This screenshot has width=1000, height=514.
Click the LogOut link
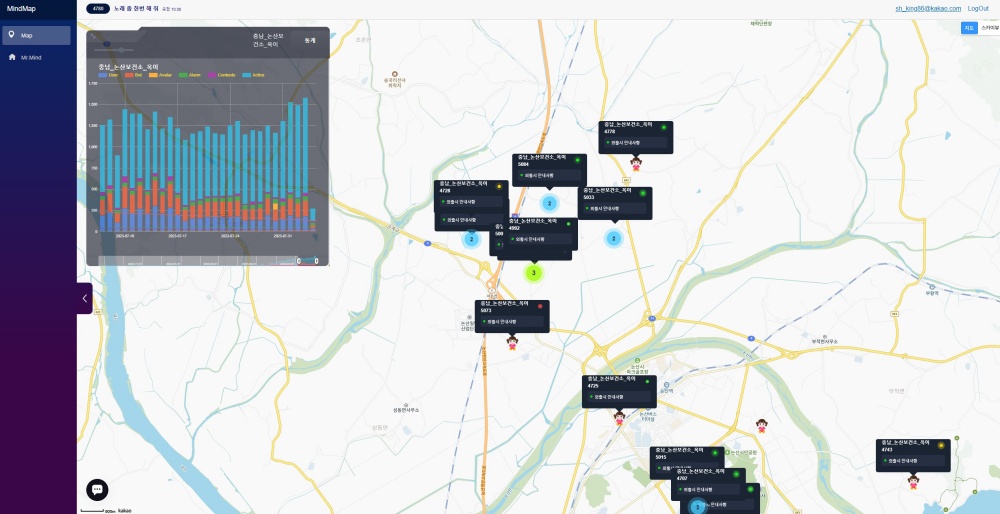pos(978,9)
